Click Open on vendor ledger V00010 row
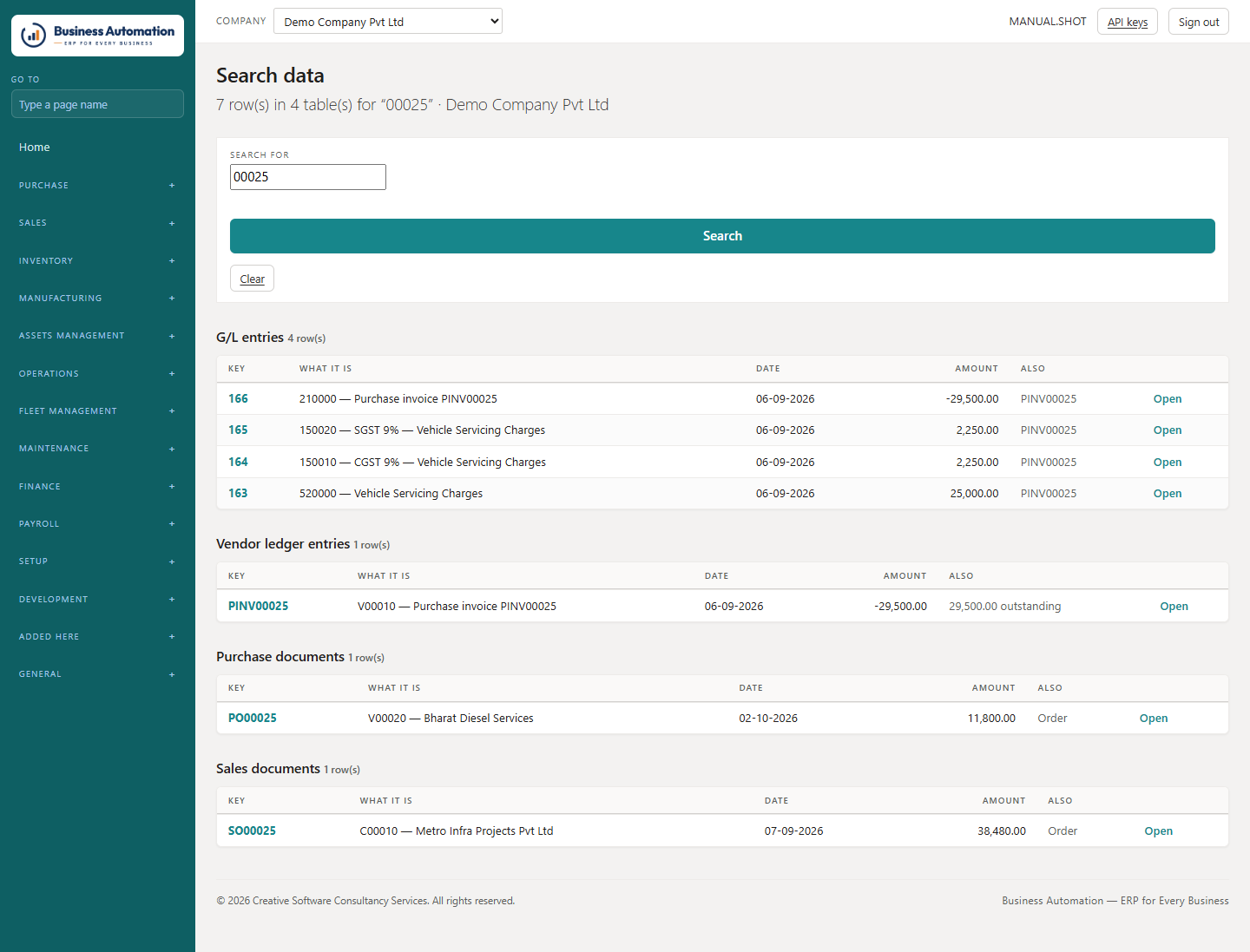1250x952 pixels. click(1174, 607)
